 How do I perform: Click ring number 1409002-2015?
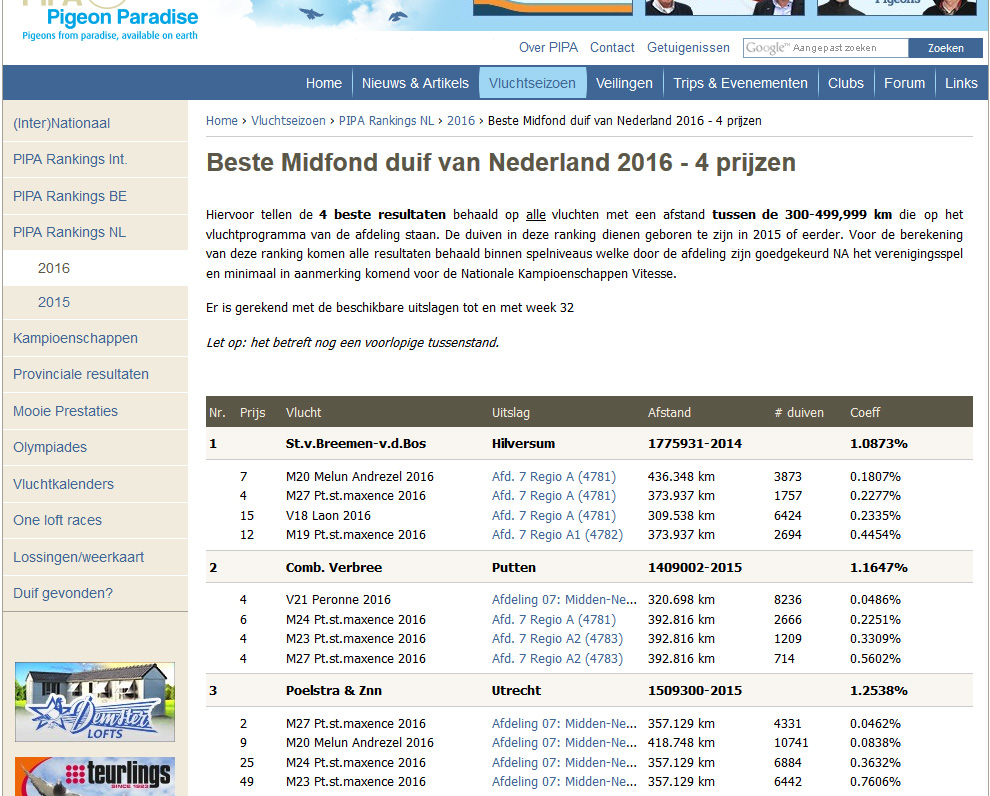click(x=695, y=567)
